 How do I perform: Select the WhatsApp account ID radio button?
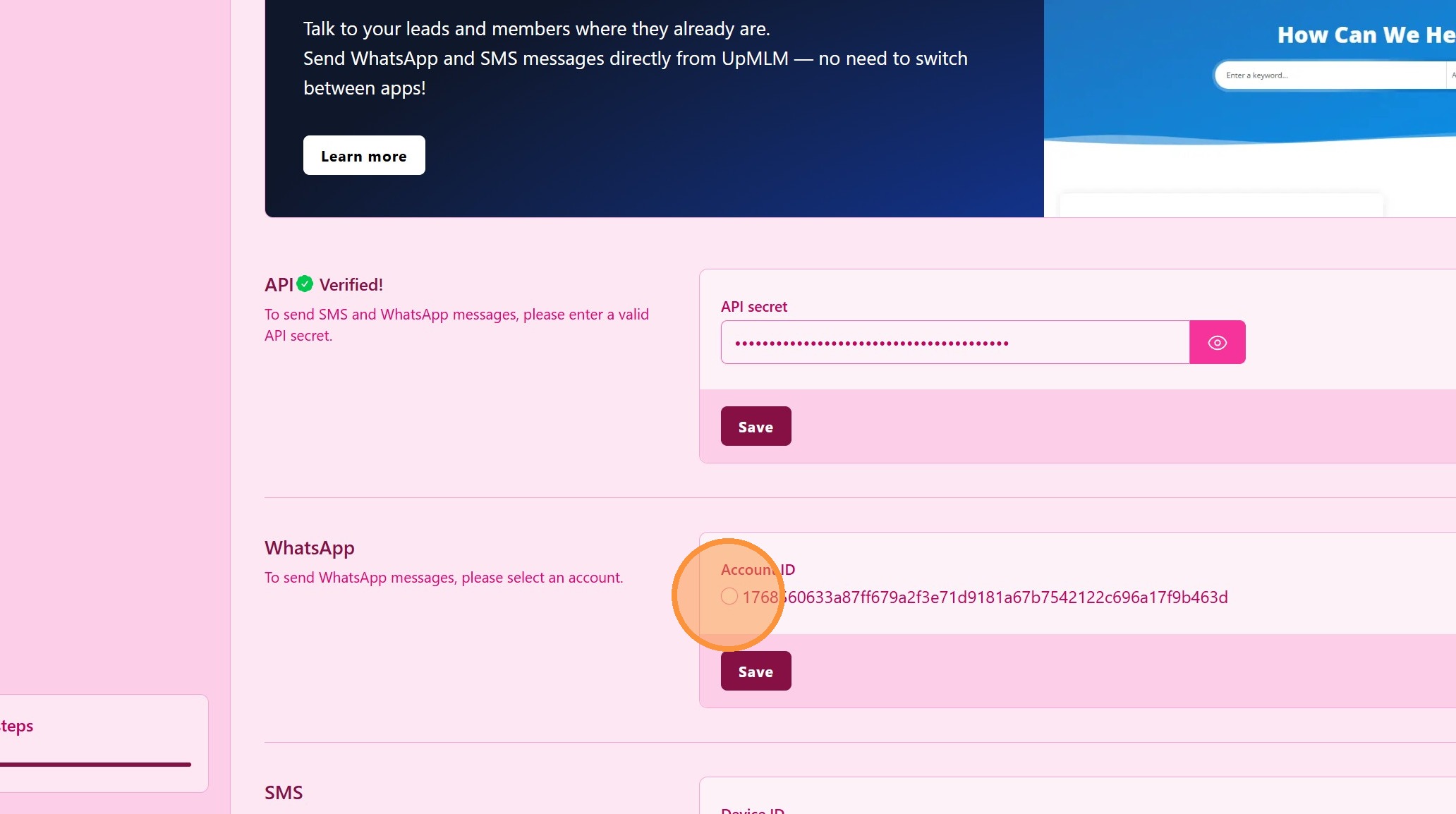[729, 597]
